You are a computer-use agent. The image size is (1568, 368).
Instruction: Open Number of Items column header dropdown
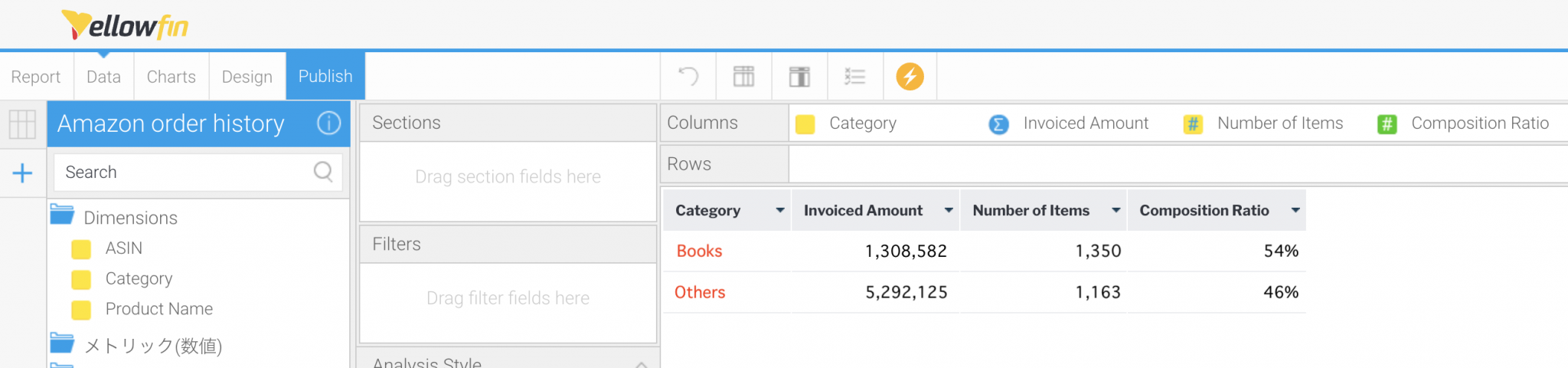[x=1116, y=210]
